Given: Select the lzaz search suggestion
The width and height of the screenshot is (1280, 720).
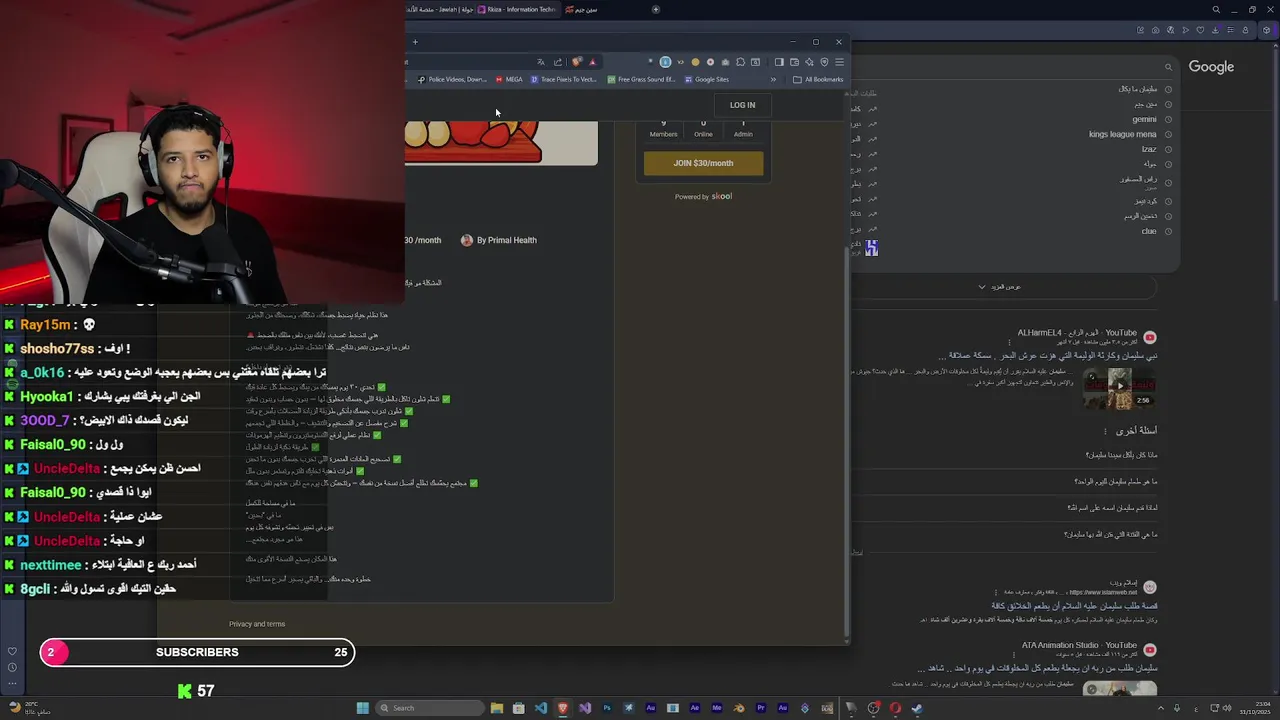Looking at the screenshot, I should pyautogui.click(x=1149, y=149).
